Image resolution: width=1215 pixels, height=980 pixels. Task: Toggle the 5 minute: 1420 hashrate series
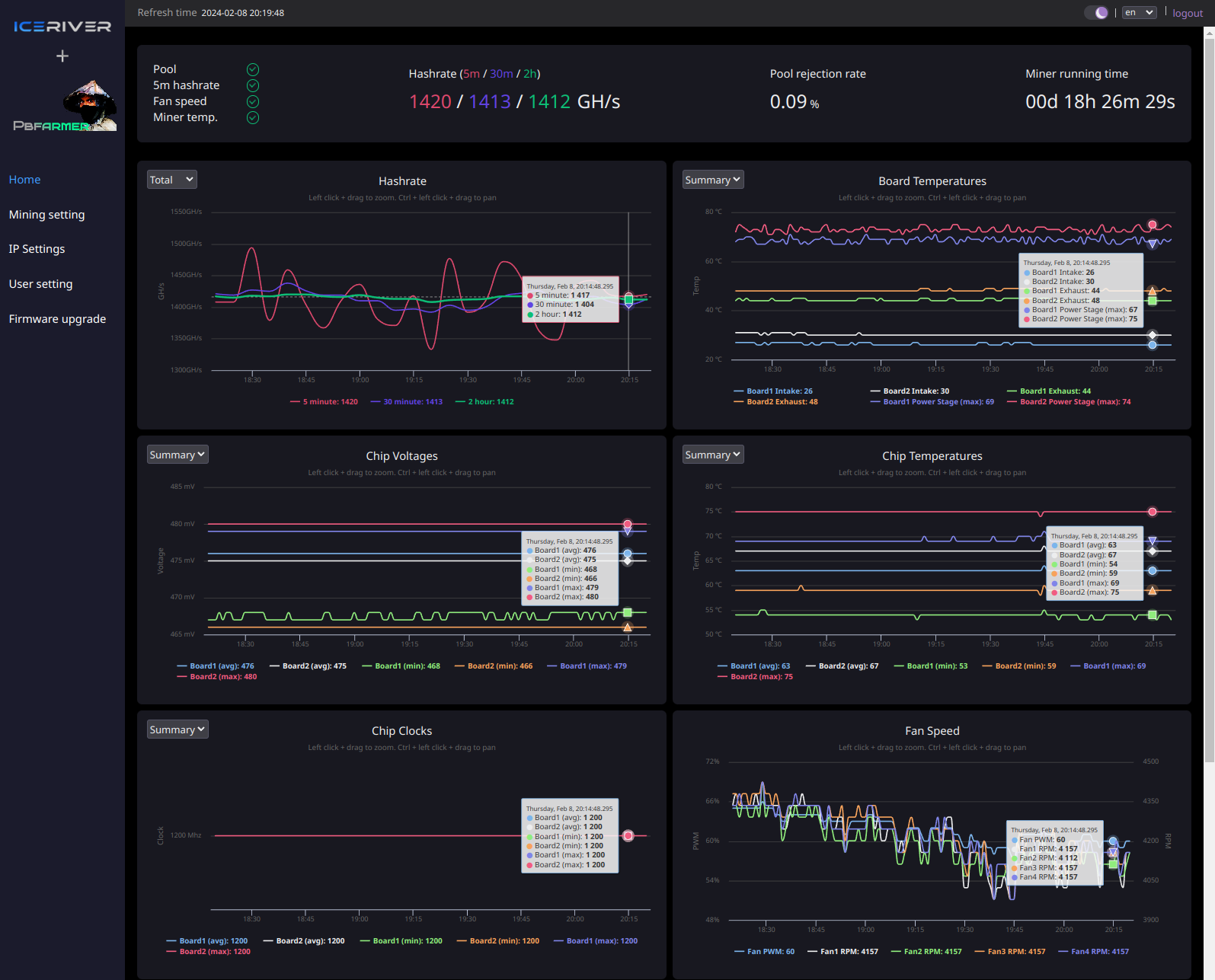coord(324,402)
